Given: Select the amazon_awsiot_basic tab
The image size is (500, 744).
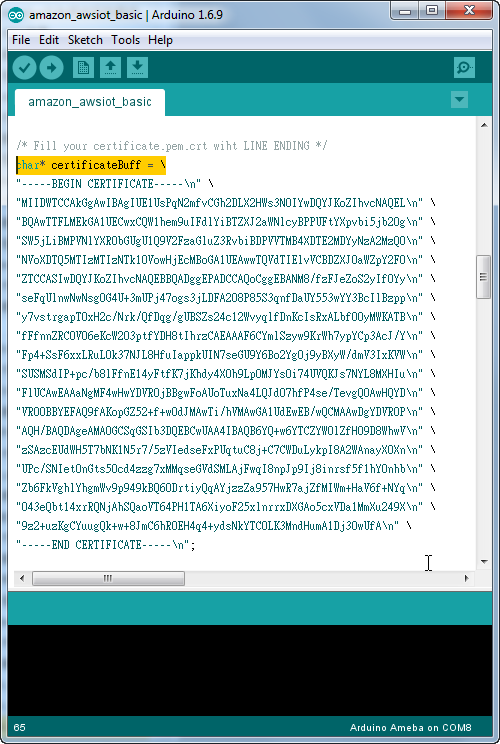Looking at the screenshot, I should click(90, 102).
